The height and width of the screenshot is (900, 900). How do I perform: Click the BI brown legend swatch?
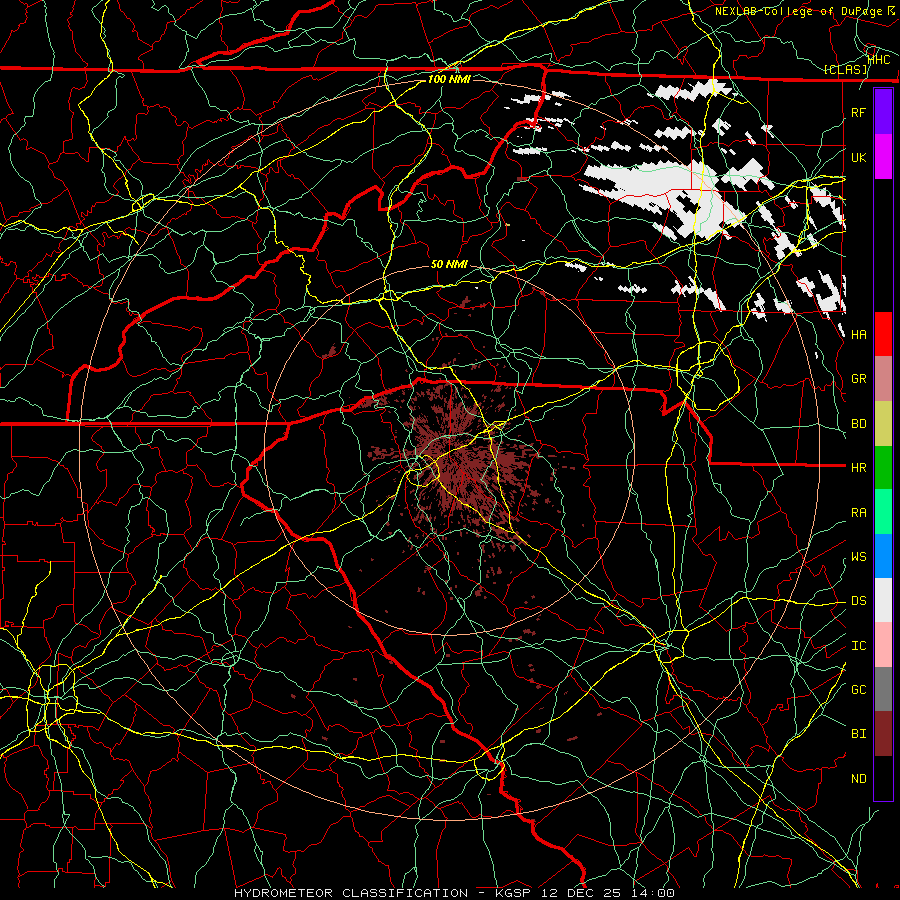click(883, 734)
